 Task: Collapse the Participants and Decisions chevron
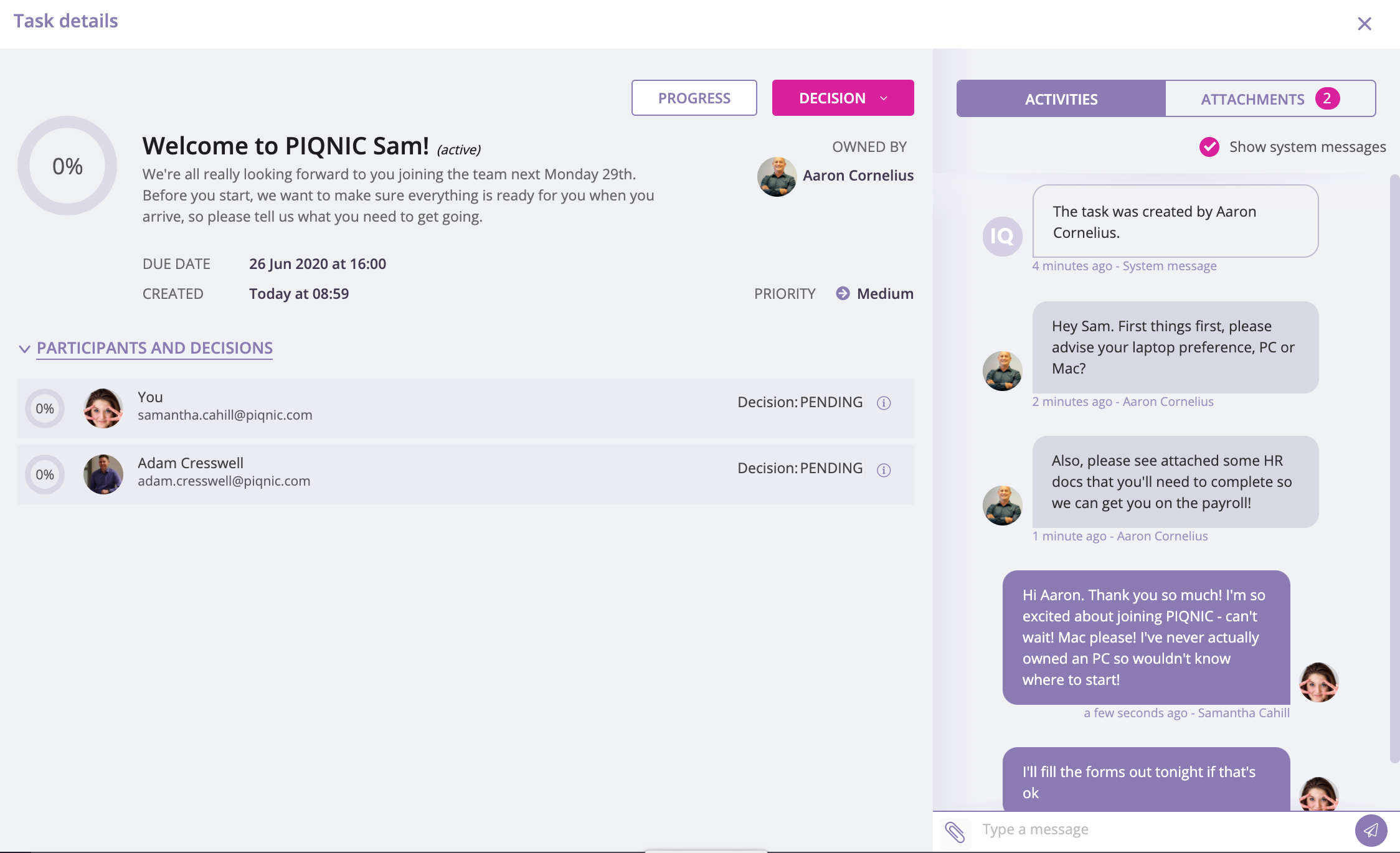pyautogui.click(x=24, y=349)
